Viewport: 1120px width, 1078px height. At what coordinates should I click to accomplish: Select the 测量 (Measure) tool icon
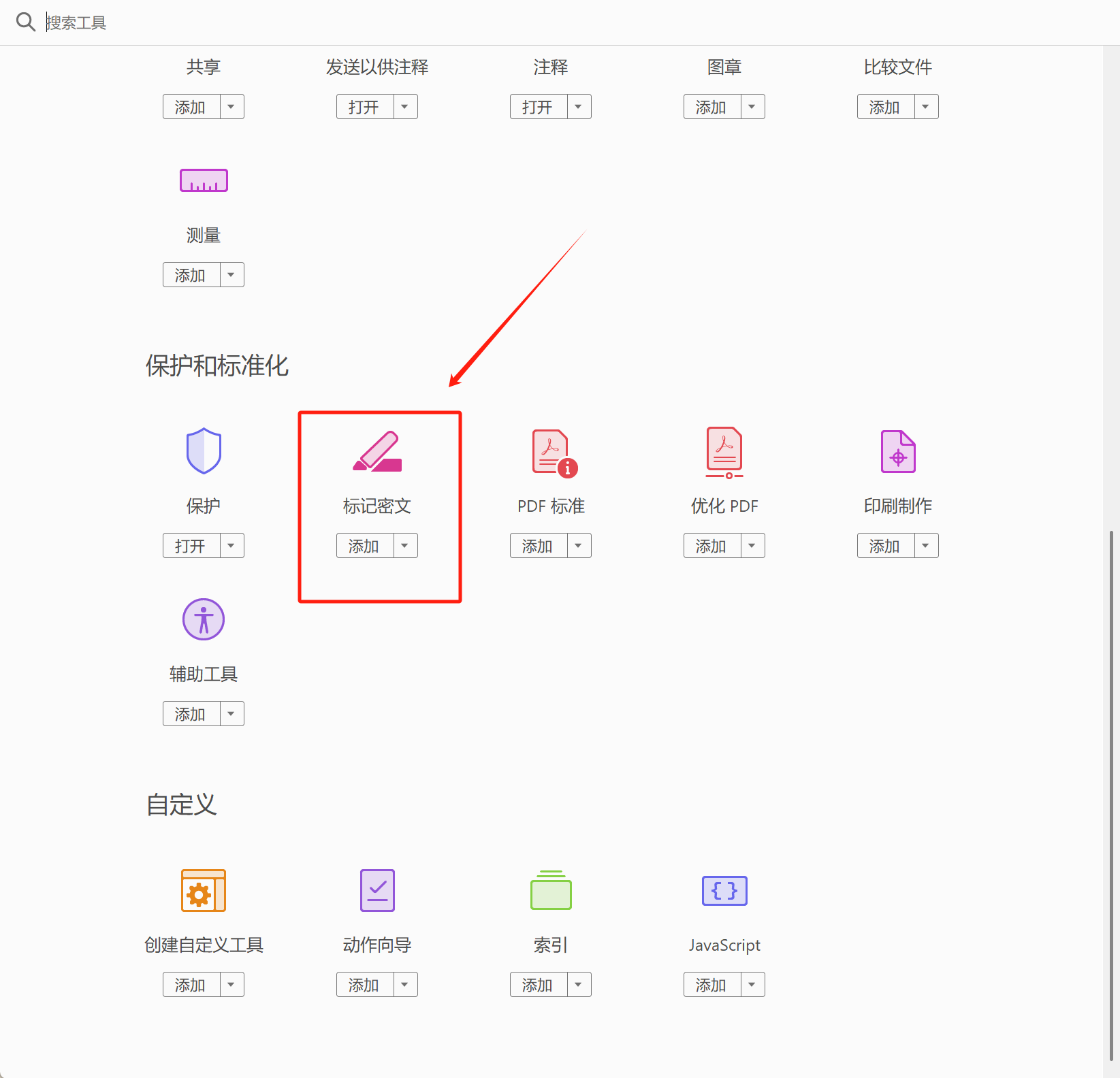coord(203,180)
